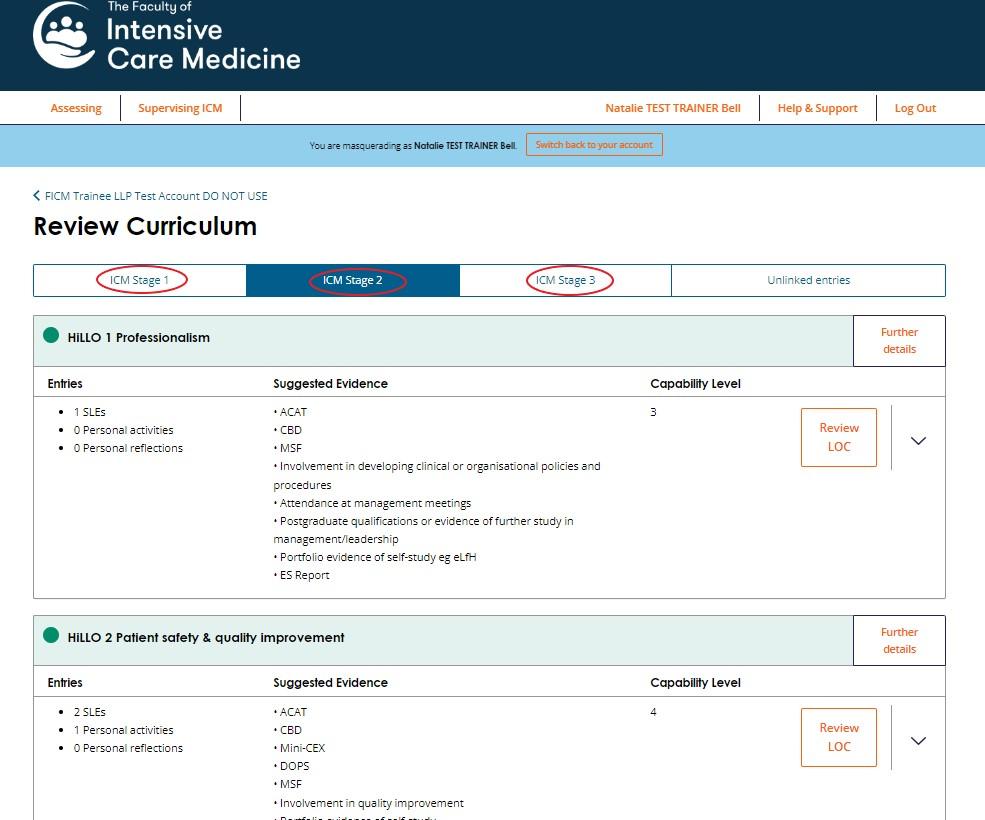
Task: Click green status dot for HiLLO 2 Patient safety
Action: pyautogui.click(x=52, y=636)
